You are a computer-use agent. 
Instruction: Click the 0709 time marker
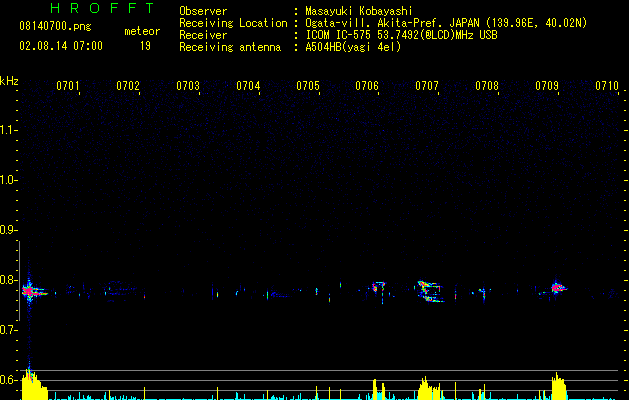(547, 86)
